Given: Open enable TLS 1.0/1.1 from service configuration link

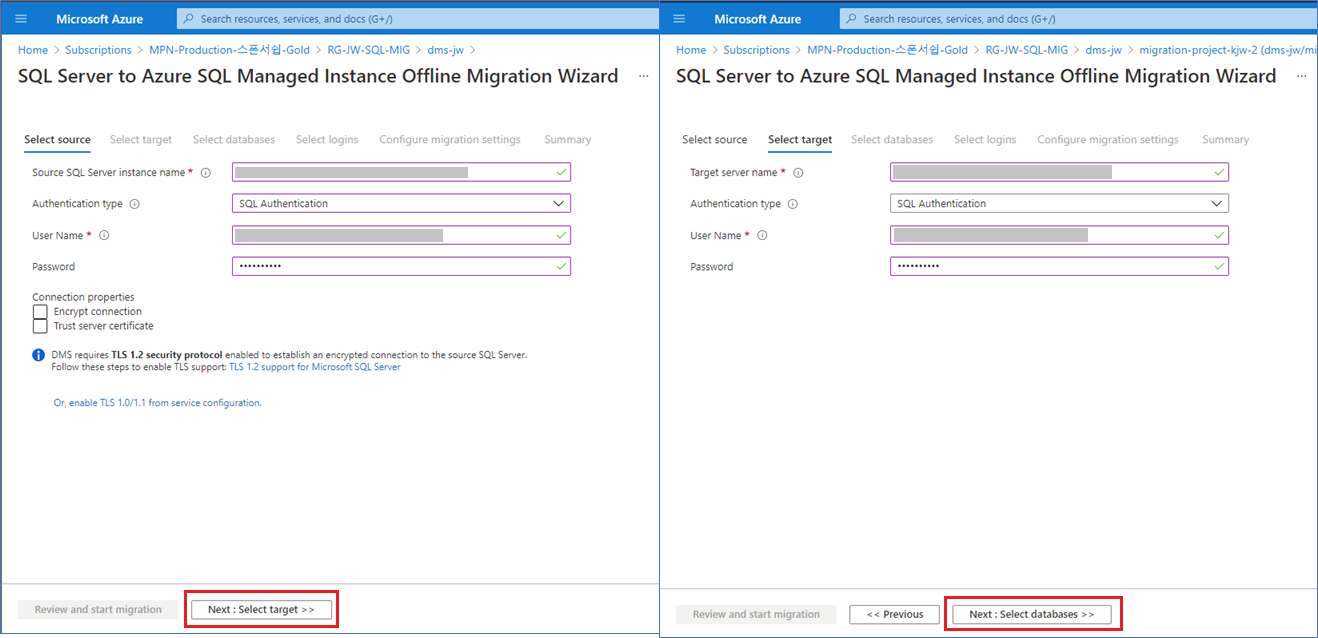Looking at the screenshot, I should 157,403.
